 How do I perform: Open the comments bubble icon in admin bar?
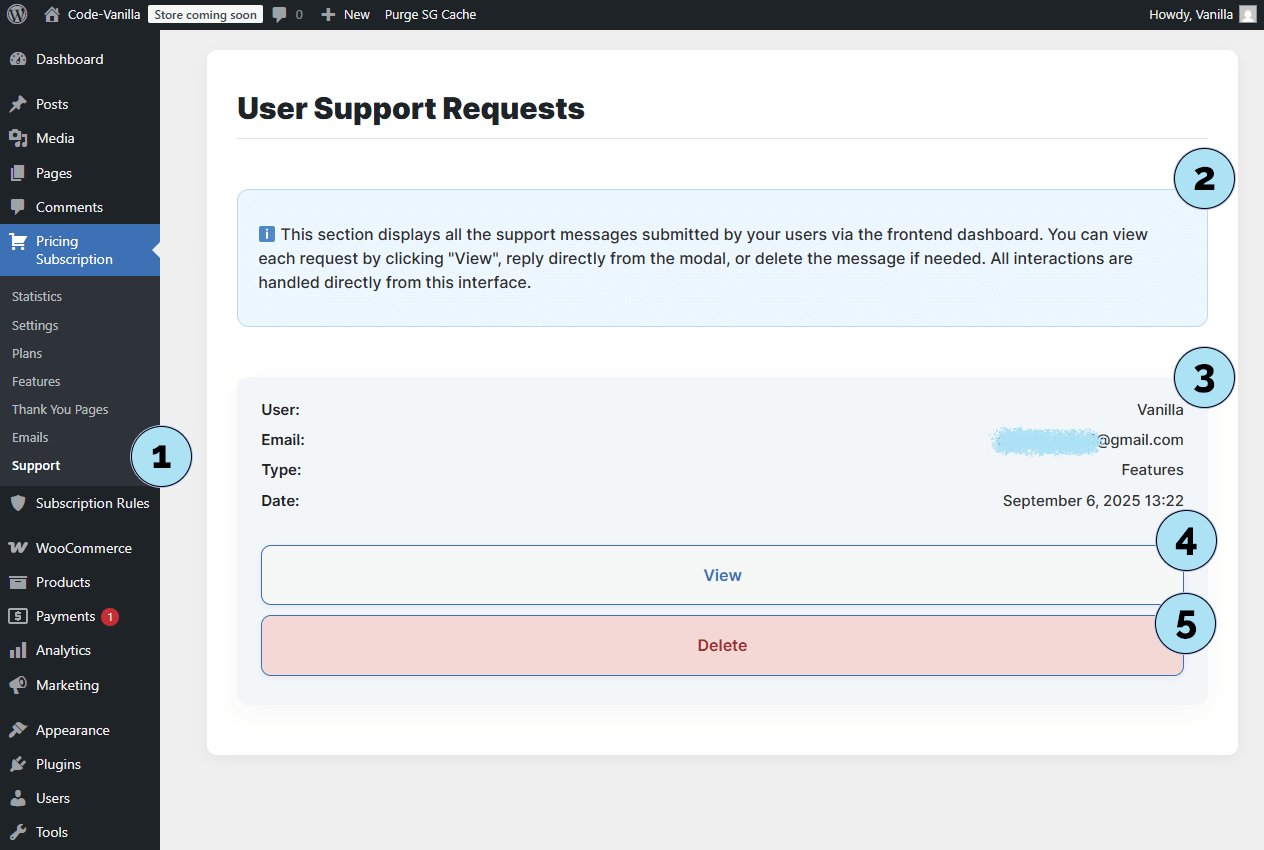(x=280, y=14)
